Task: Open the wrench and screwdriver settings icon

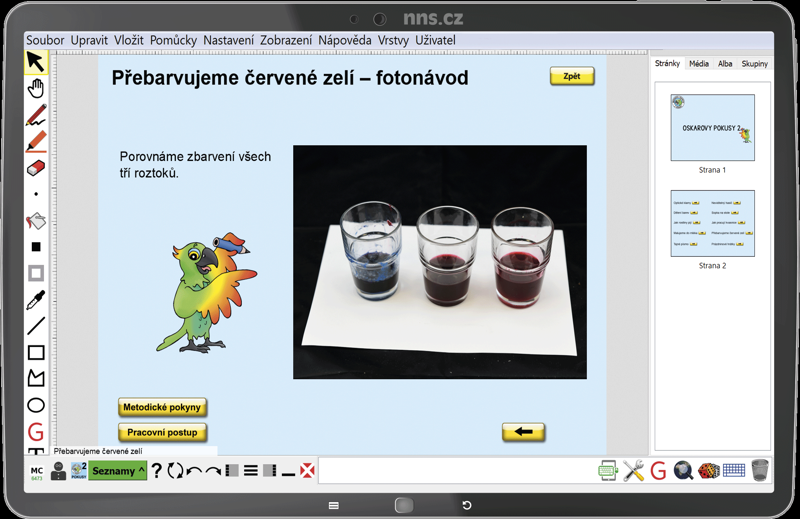Action: (633, 470)
